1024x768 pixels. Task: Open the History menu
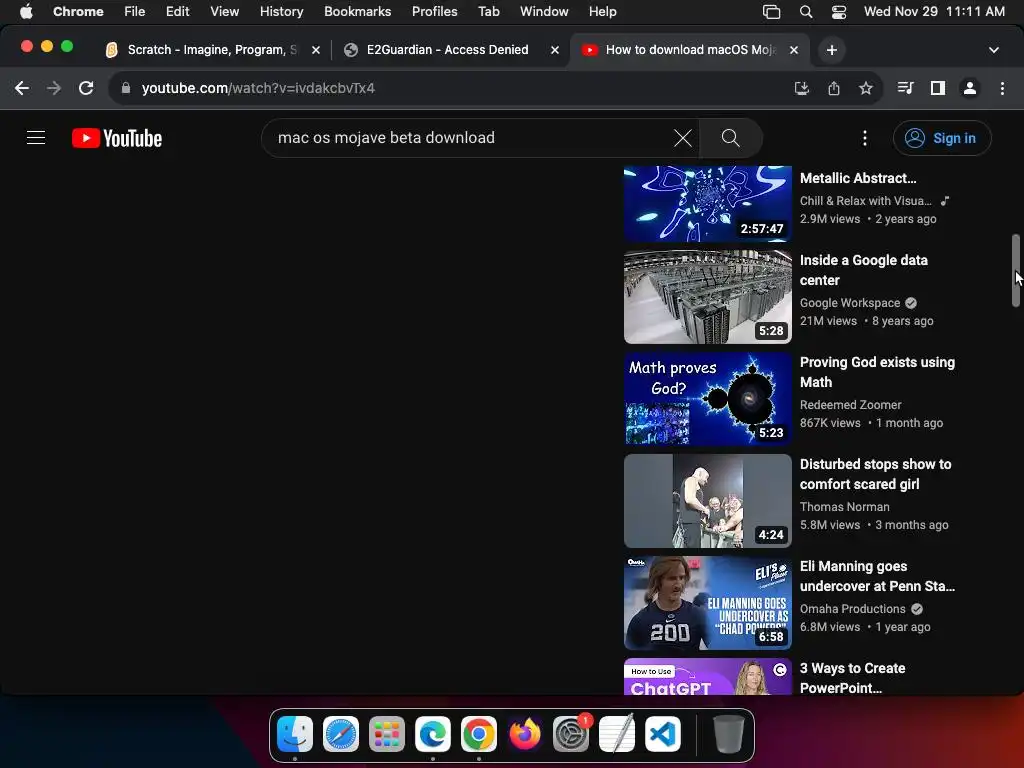click(x=281, y=11)
